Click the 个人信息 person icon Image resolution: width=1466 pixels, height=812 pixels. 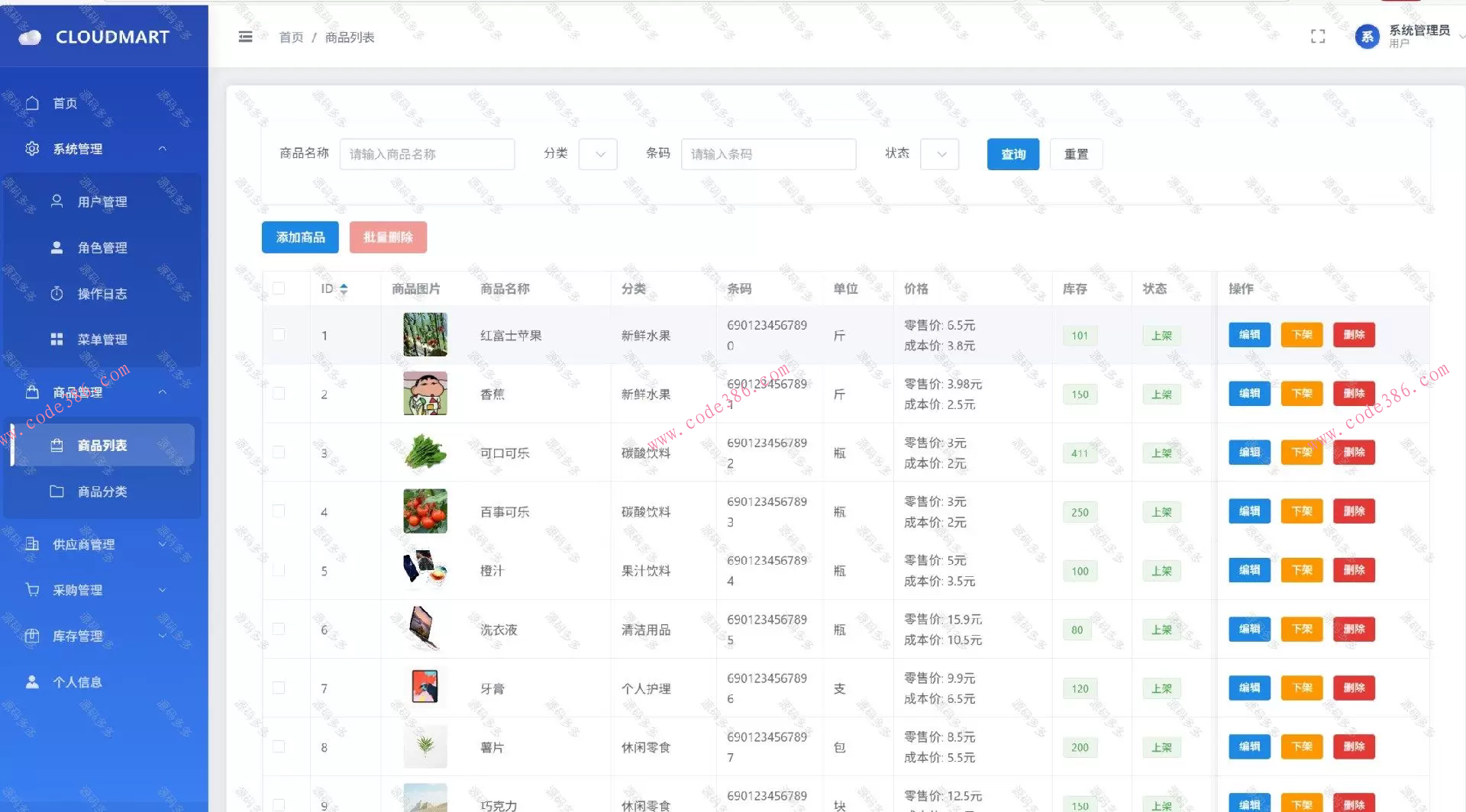[31, 681]
